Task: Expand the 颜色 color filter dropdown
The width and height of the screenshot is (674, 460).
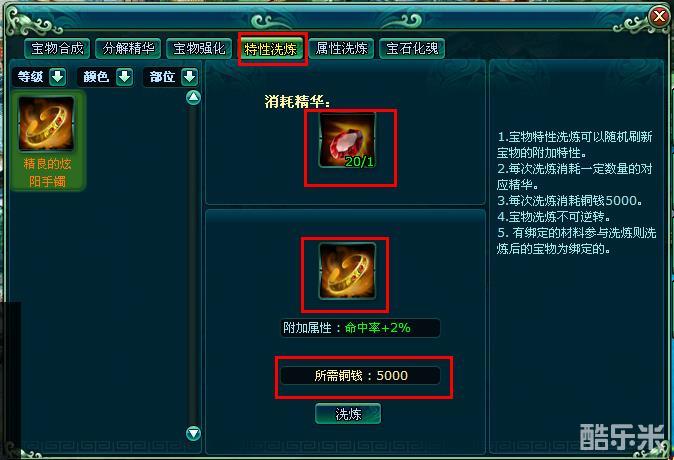Action: (124, 77)
